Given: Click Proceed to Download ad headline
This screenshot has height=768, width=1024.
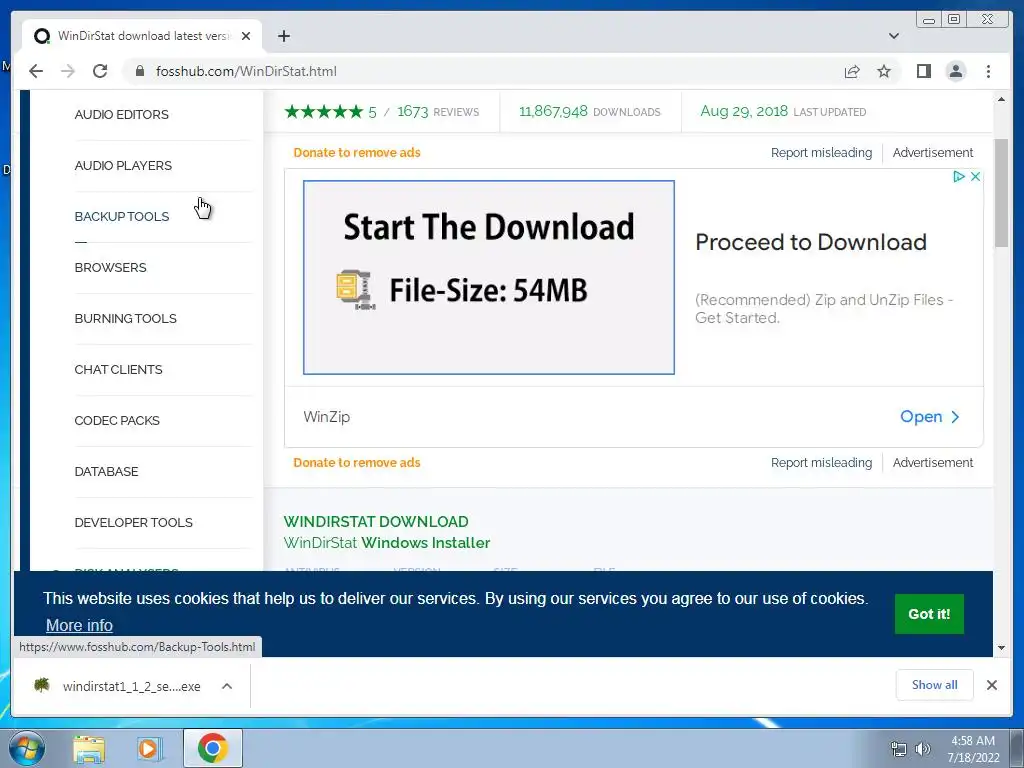Looking at the screenshot, I should pos(810,242).
